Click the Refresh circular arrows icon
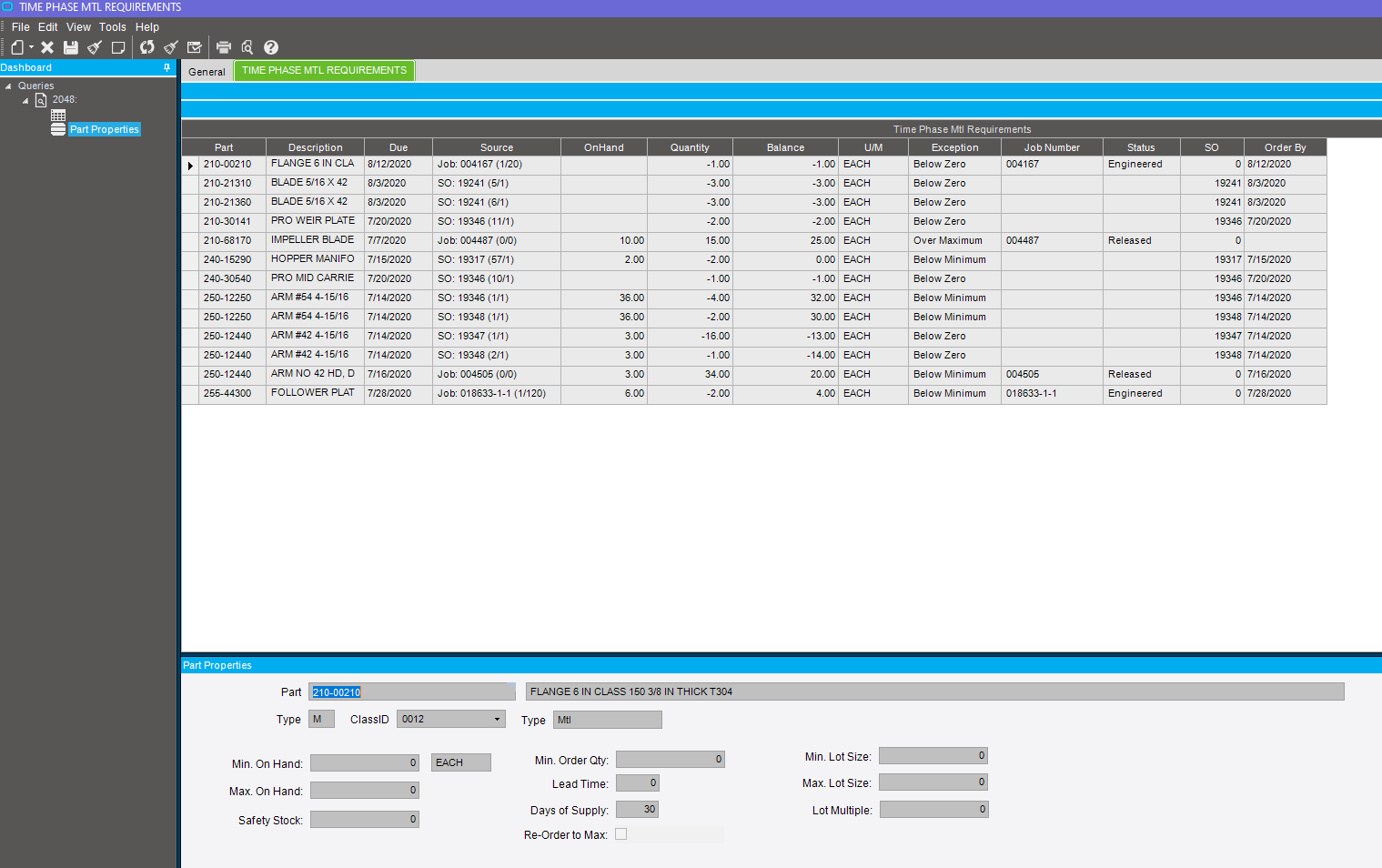 click(146, 47)
